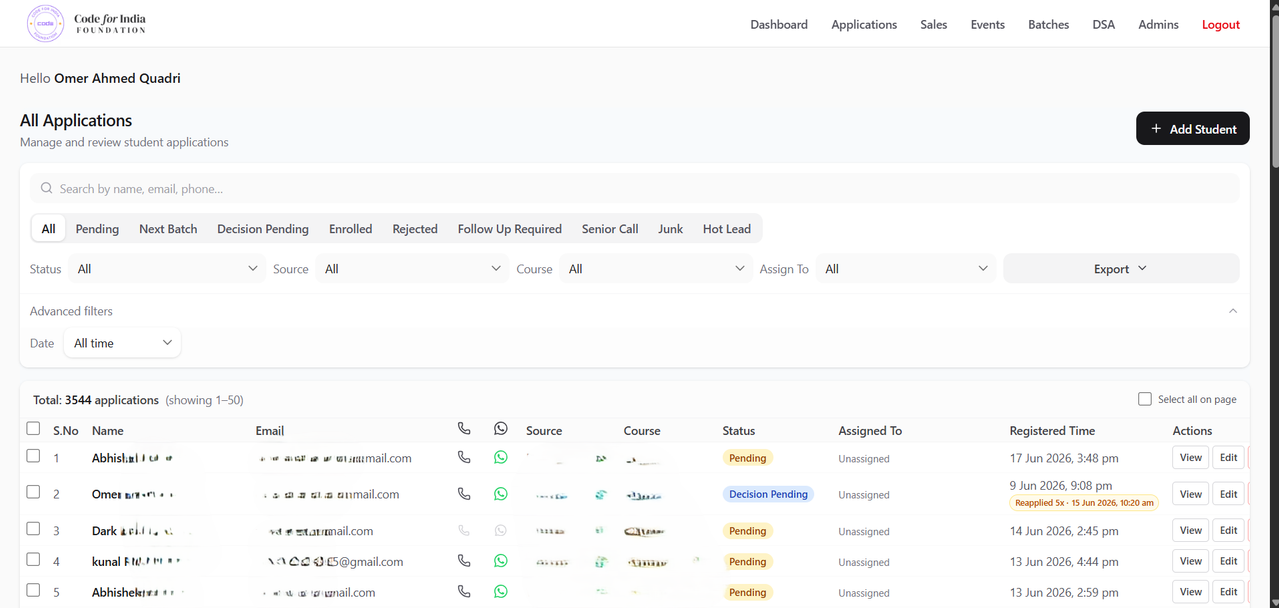
Task: Open the Assign To filter dropdown
Action: pyautogui.click(x=906, y=269)
